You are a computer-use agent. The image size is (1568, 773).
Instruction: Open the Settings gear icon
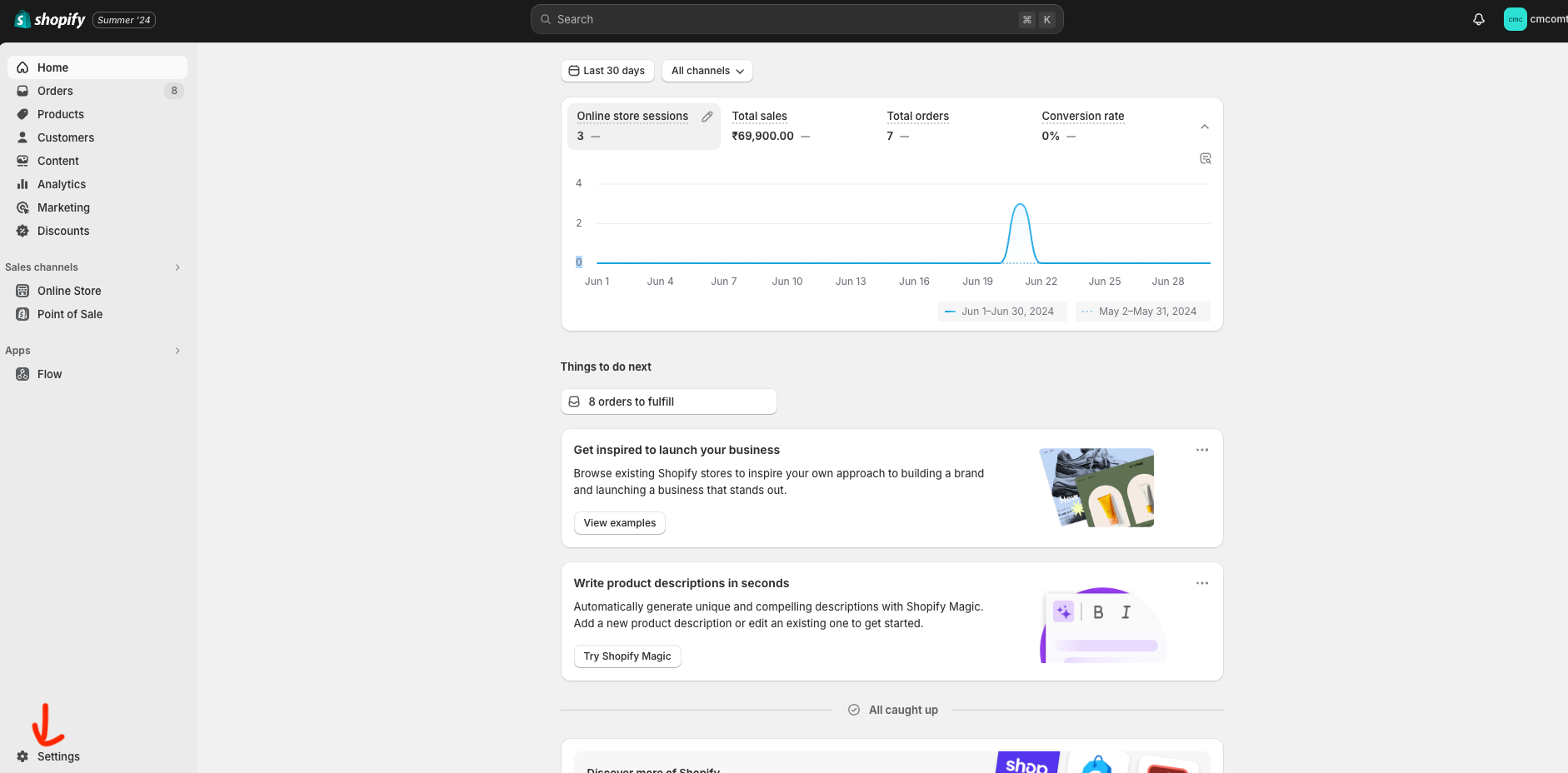click(22, 756)
